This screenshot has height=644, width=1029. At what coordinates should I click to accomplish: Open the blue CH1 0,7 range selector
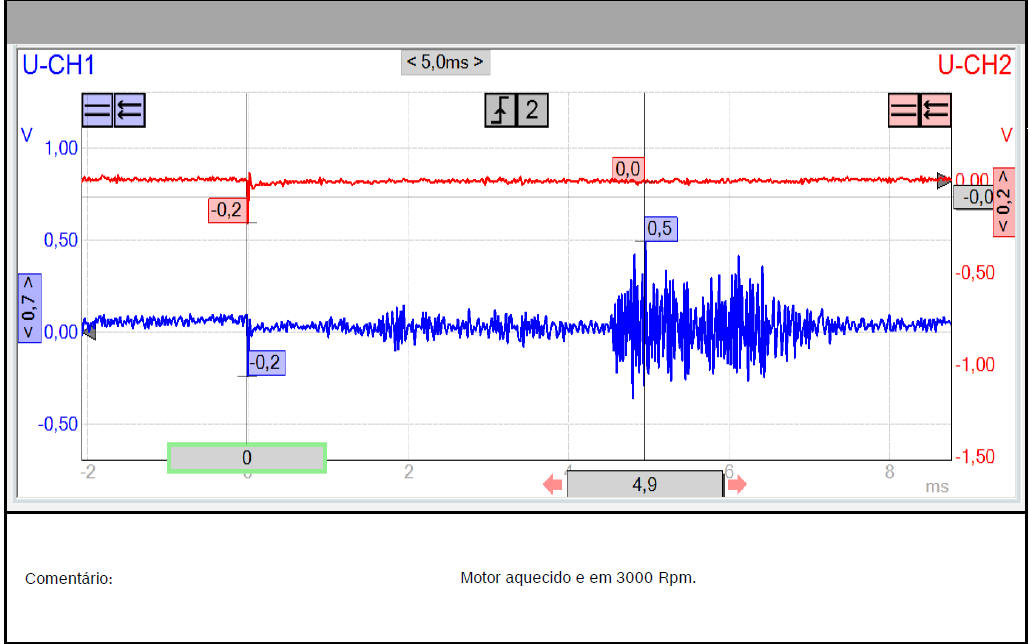(x=29, y=307)
